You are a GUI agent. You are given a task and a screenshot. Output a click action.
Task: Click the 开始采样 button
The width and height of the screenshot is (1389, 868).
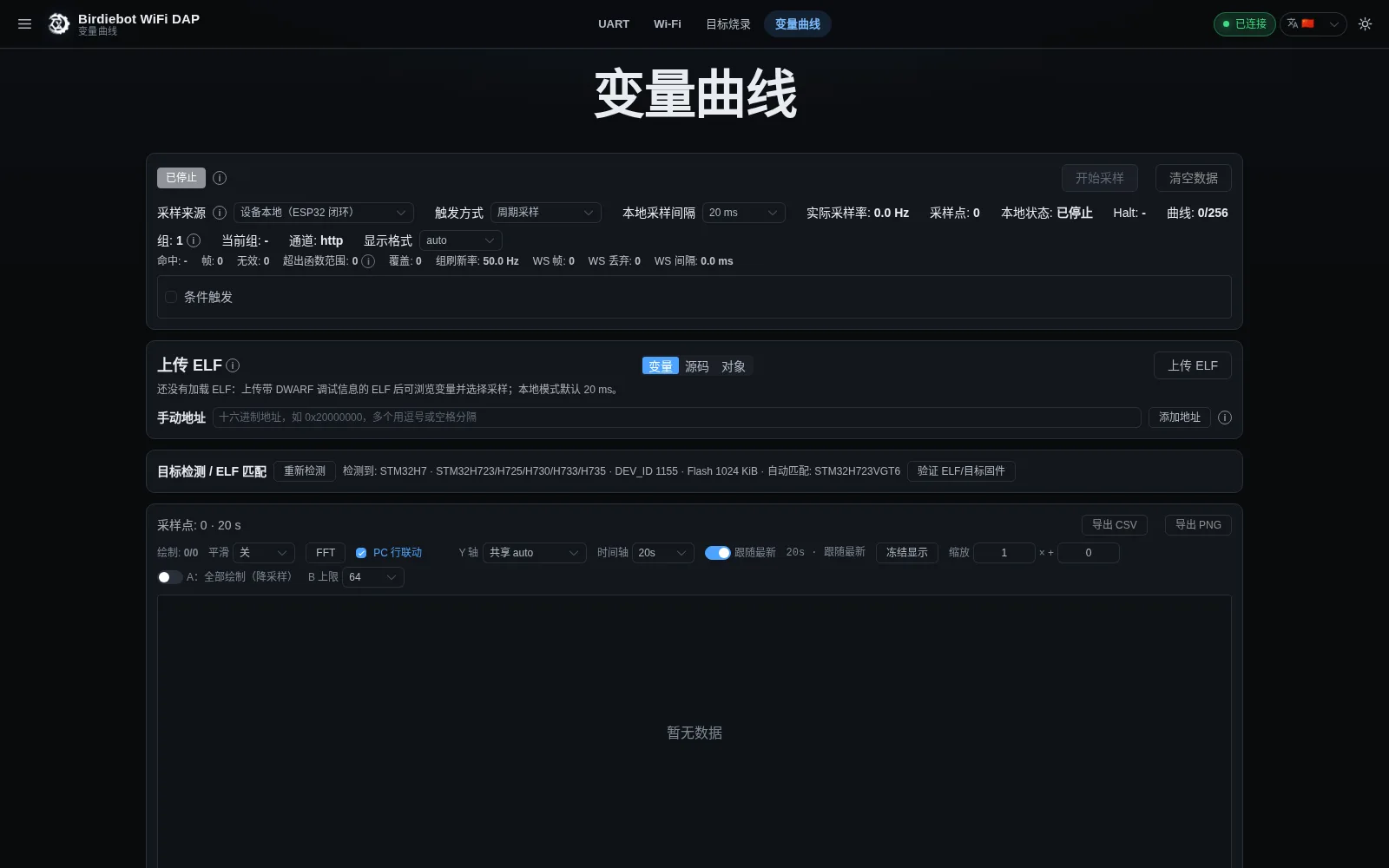coord(1100,178)
